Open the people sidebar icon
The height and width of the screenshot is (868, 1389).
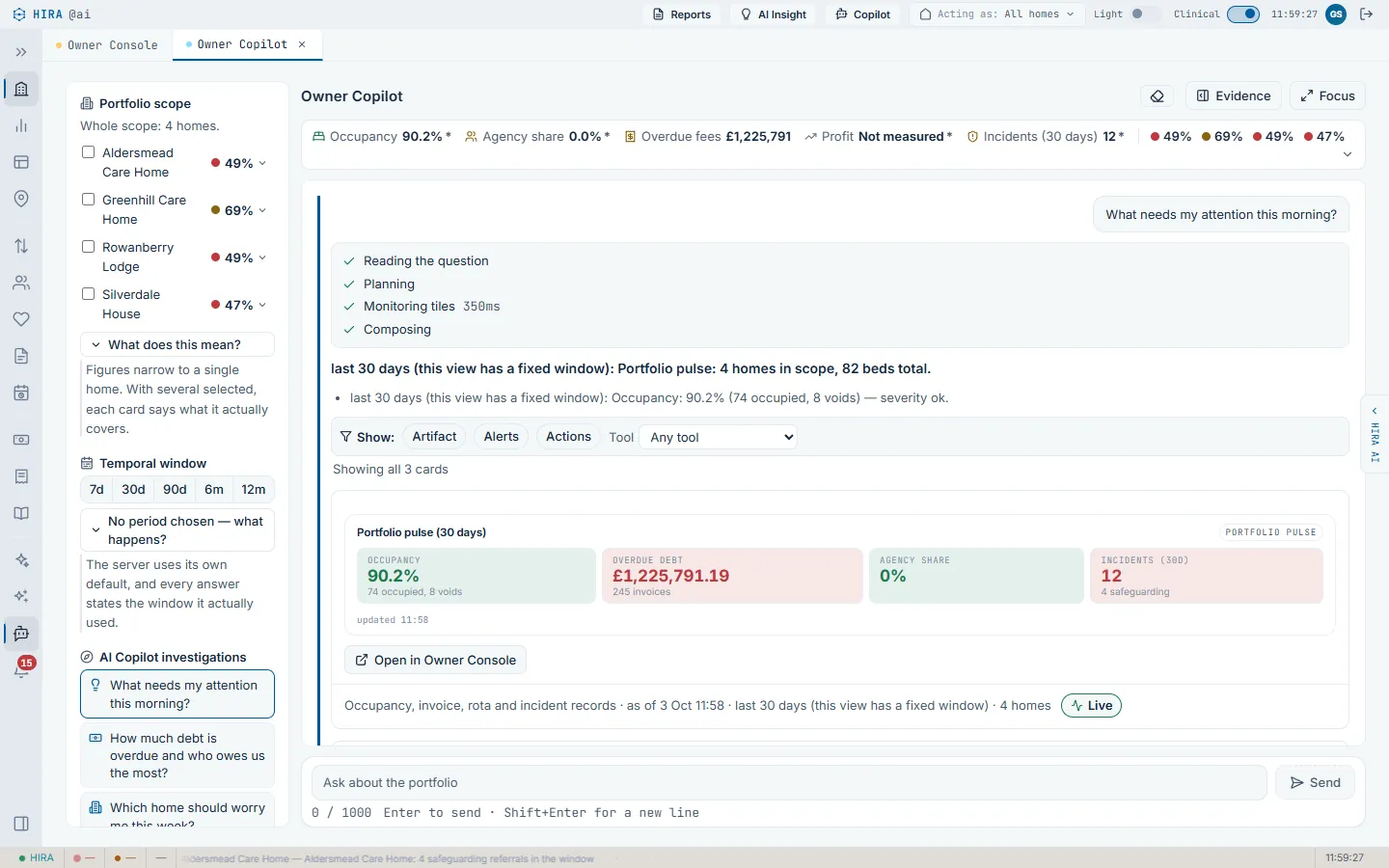click(x=21, y=283)
